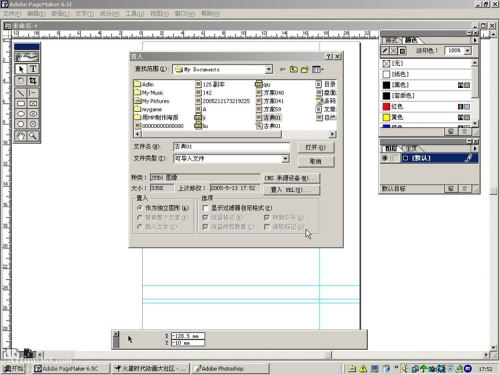
Task: Click the CMS 来源设备 button
Action: point(291,178)
